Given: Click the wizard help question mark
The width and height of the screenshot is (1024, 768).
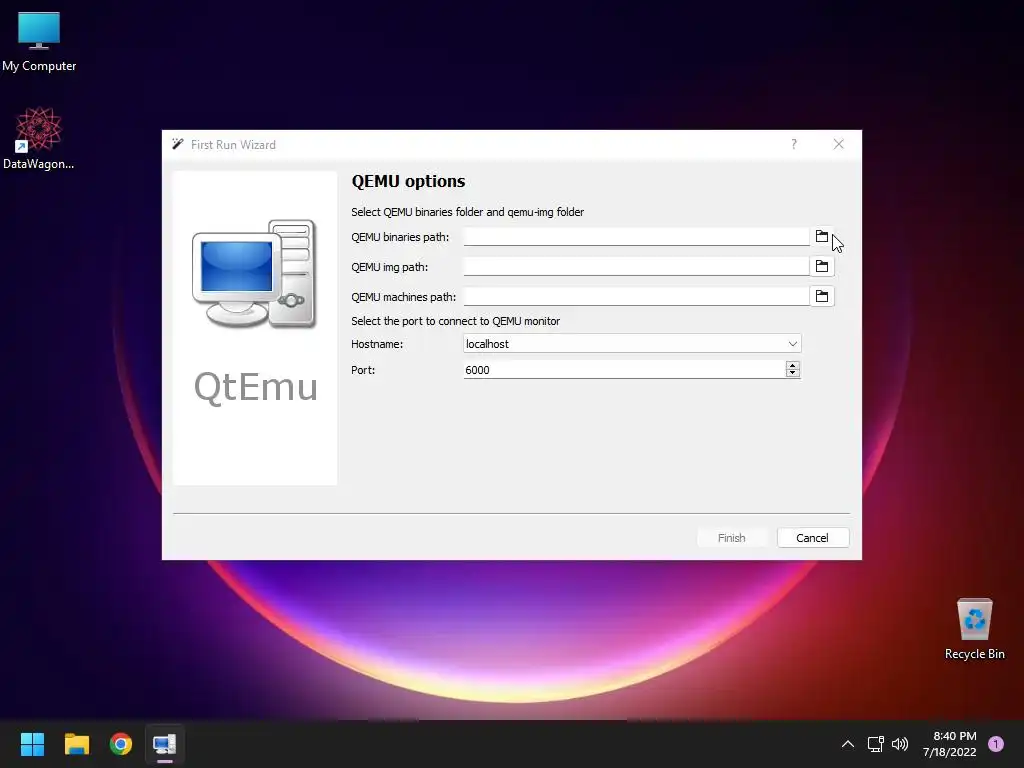Looking at the screenshot, I should point(794,144).
